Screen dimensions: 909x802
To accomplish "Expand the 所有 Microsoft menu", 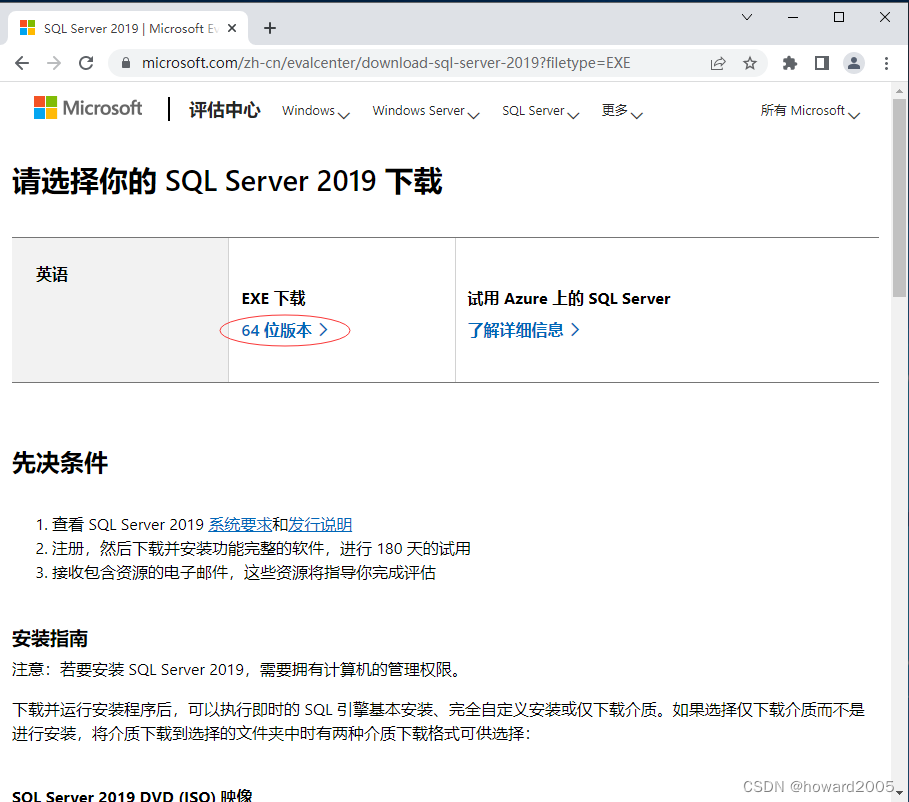I will tap(809, 111).
